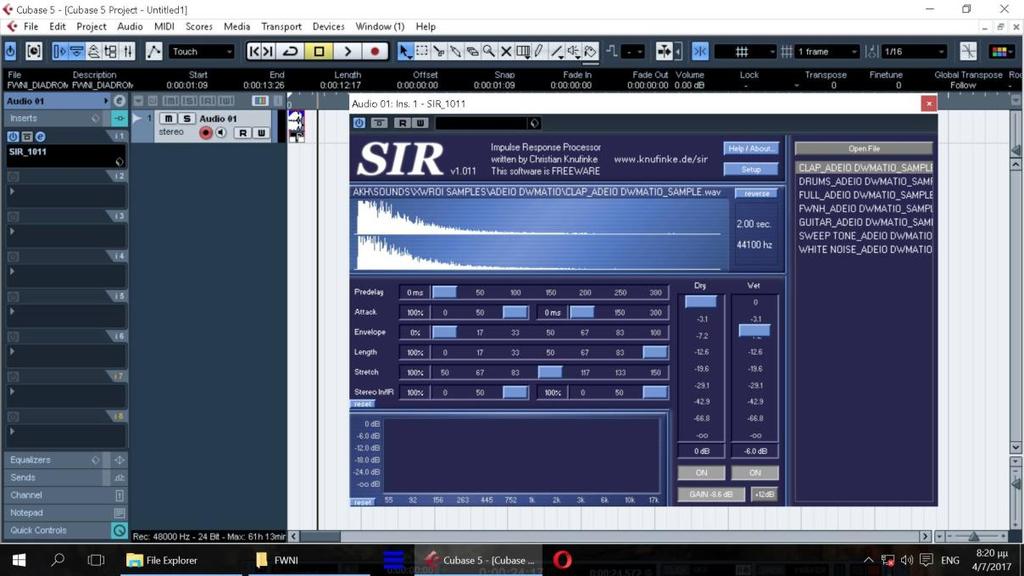Solo the Audio 01 track

187,118
